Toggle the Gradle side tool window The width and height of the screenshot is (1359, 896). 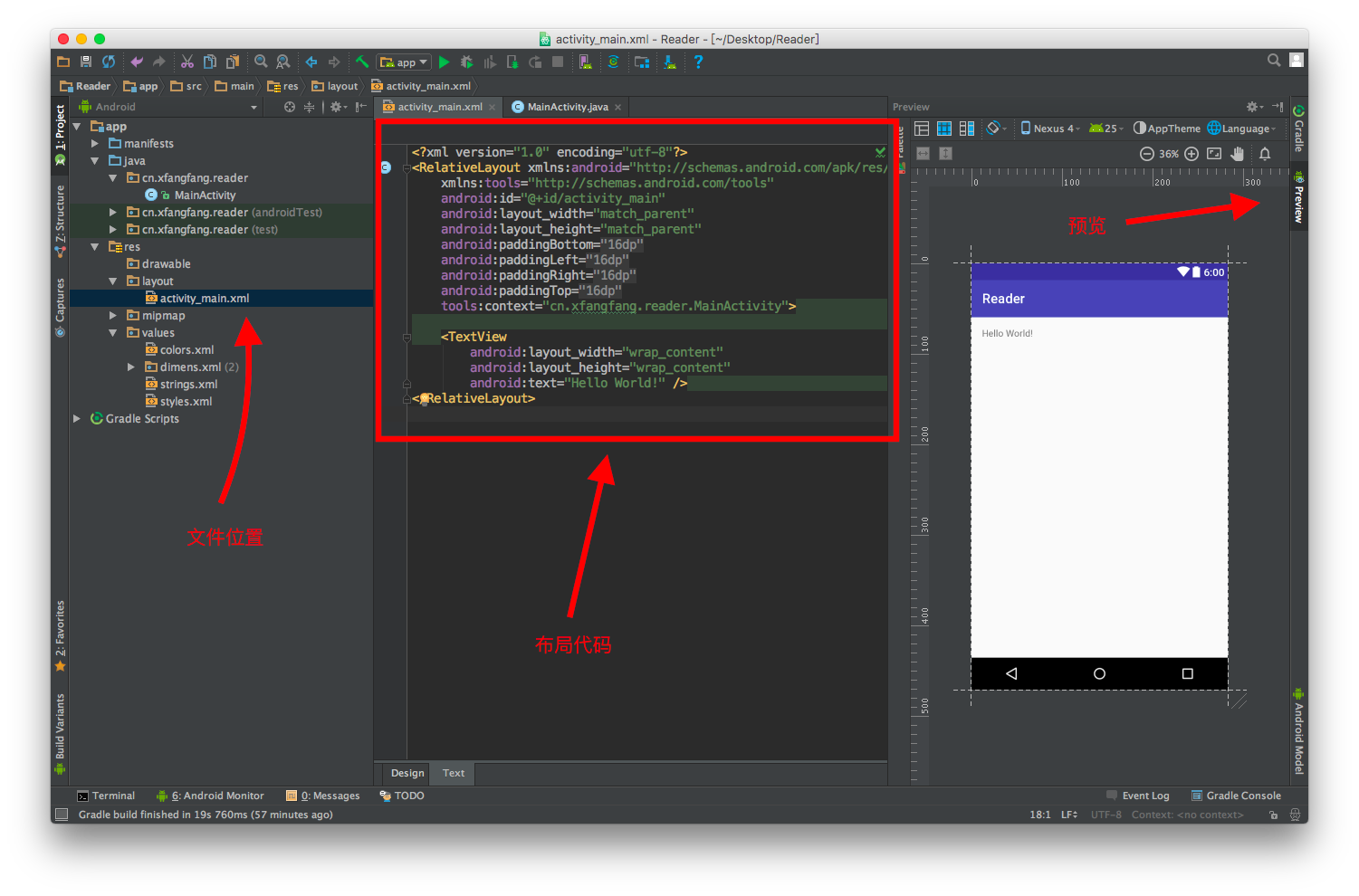coord(1298,129)
